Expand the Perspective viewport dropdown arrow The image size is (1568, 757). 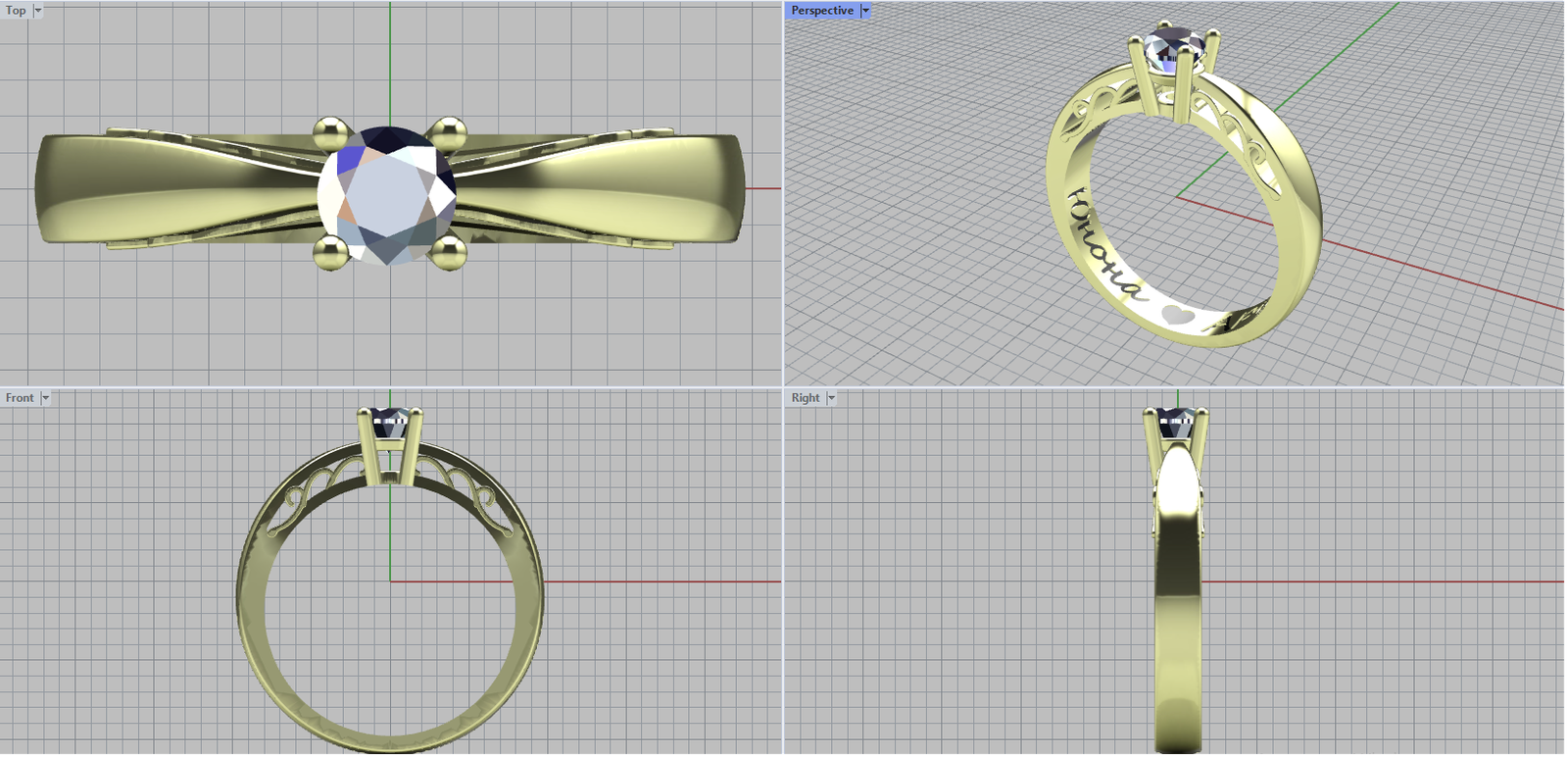pyautogui.click(x=865, y=11)
